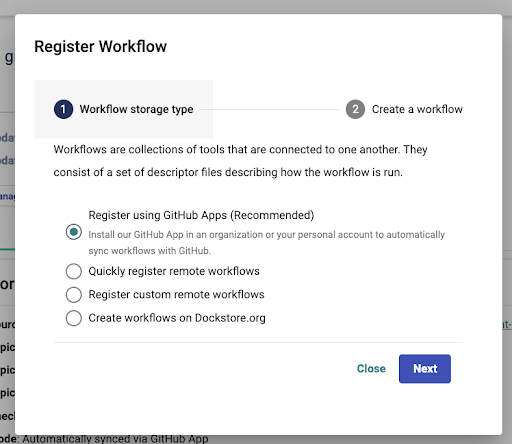Click the Register custom remote workflows label text

coord(176,295)
